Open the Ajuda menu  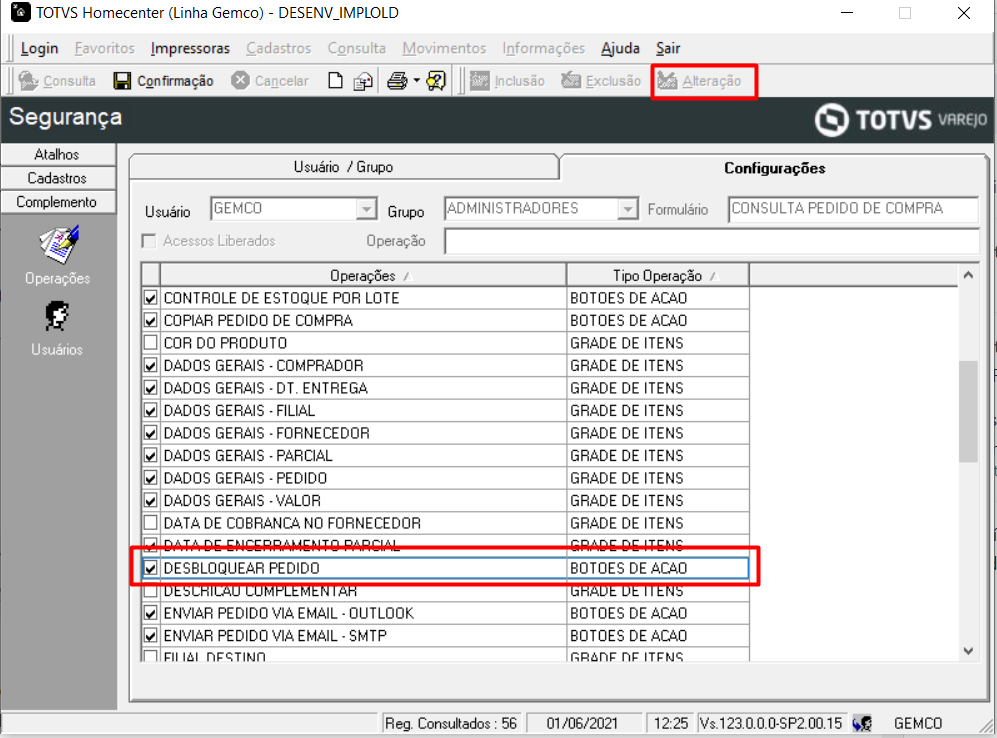[x=620, y=48]
